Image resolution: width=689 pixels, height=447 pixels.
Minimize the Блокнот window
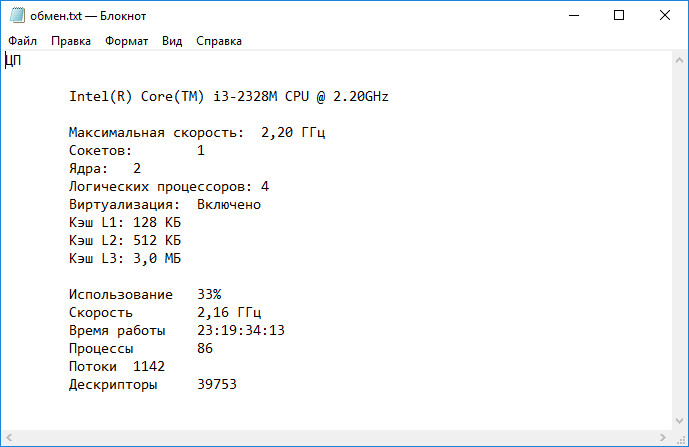[574, 15]
